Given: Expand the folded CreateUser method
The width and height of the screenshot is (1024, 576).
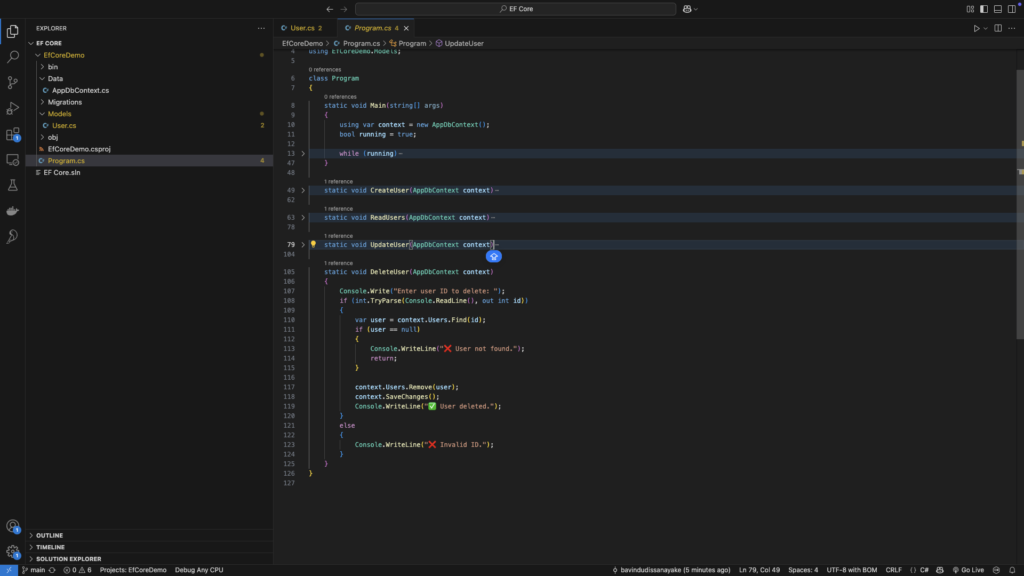Looking at the screenshot, I should 303,191.
